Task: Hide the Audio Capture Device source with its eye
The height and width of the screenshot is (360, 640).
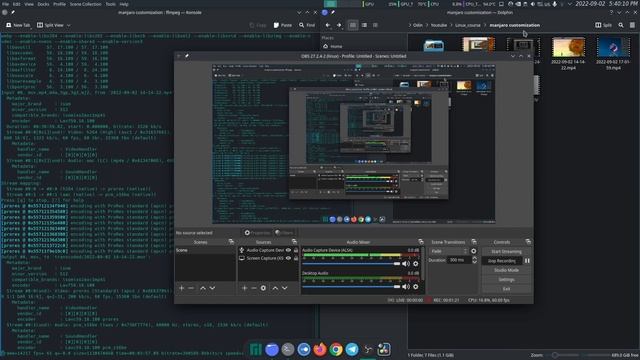Action: 289,250
